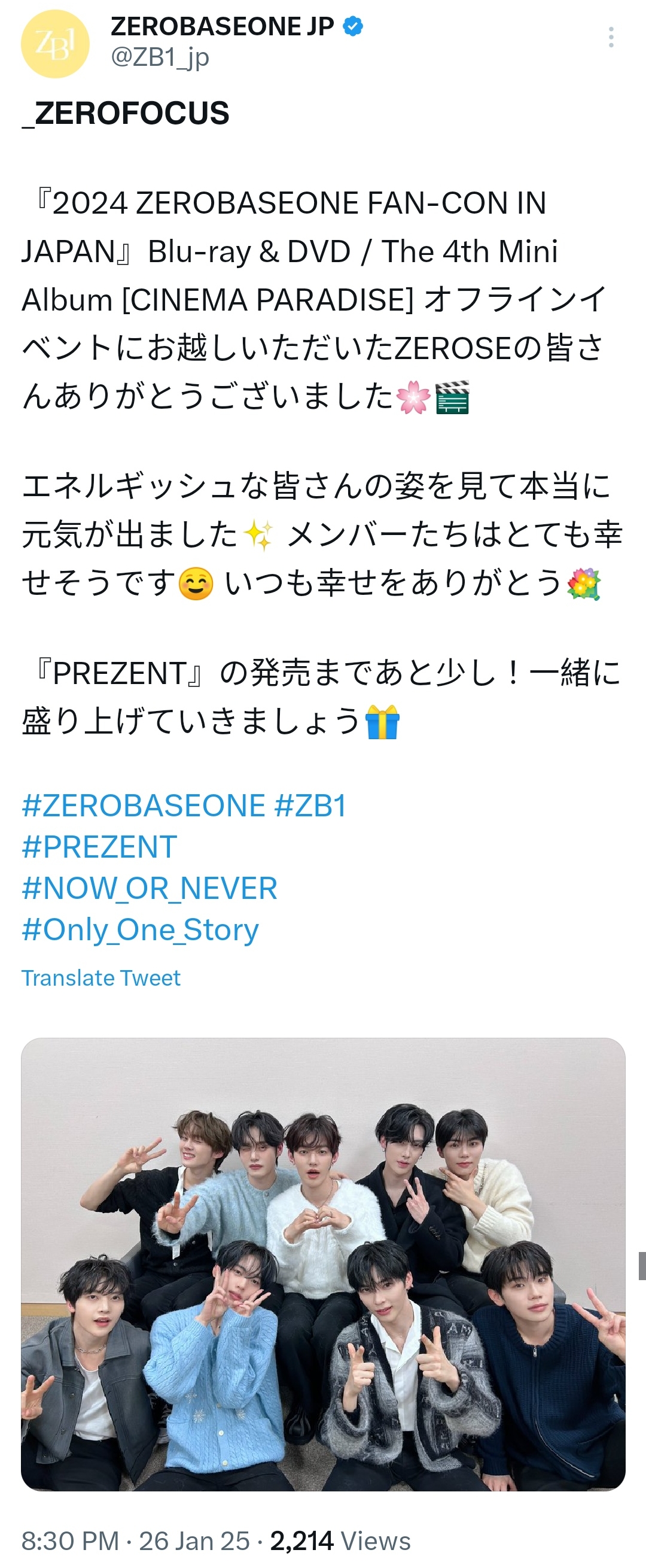Follow the #PREZENT hashtag link
The image size is (646, 1568).
pyautogui.click(x=100, y=847)
